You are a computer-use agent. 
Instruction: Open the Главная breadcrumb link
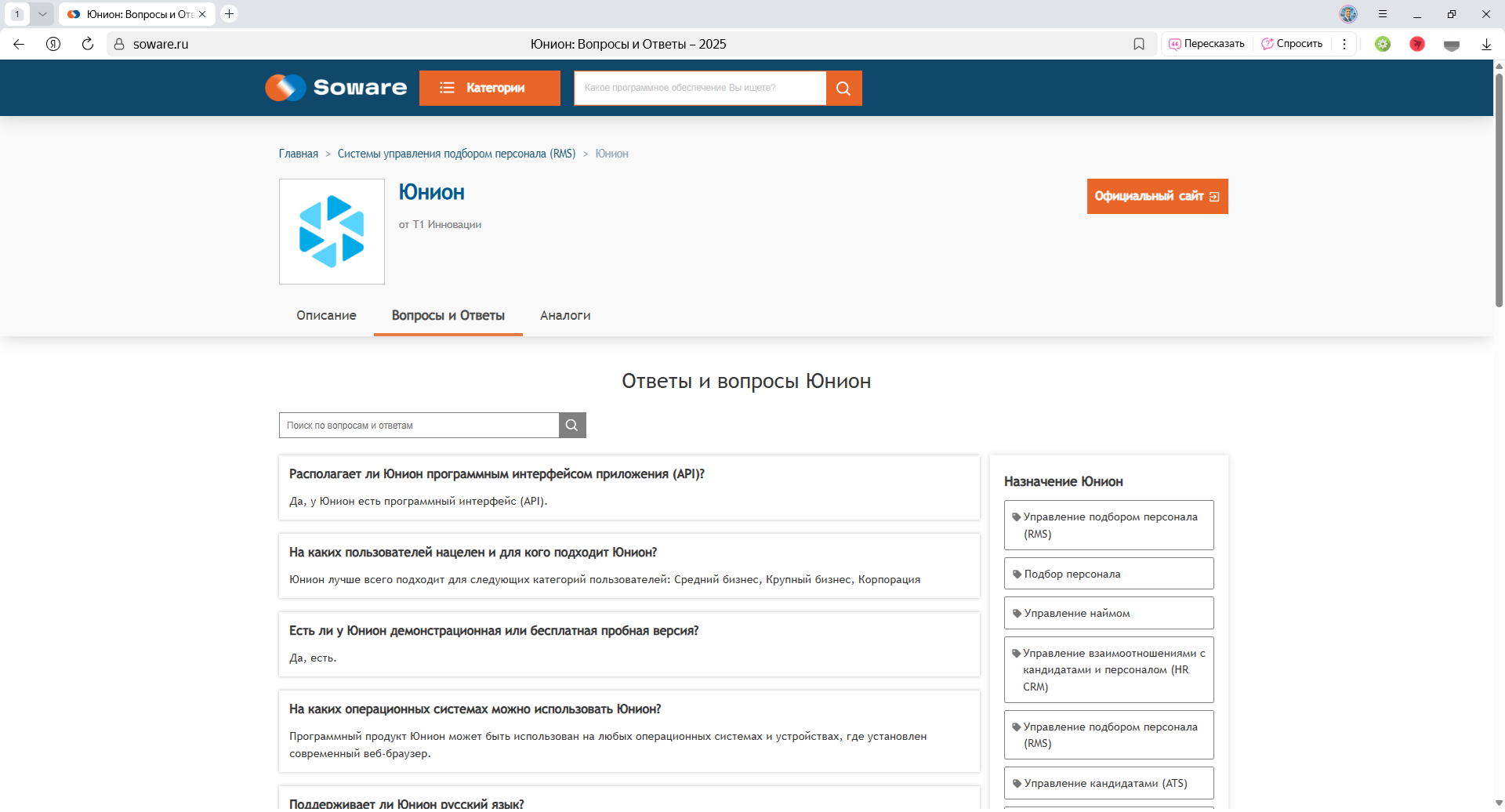[299, 154]
